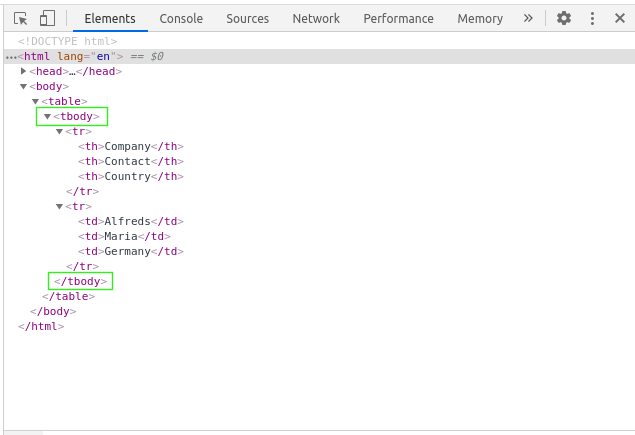Switch to the Console tab

click(x=181, y=19)
